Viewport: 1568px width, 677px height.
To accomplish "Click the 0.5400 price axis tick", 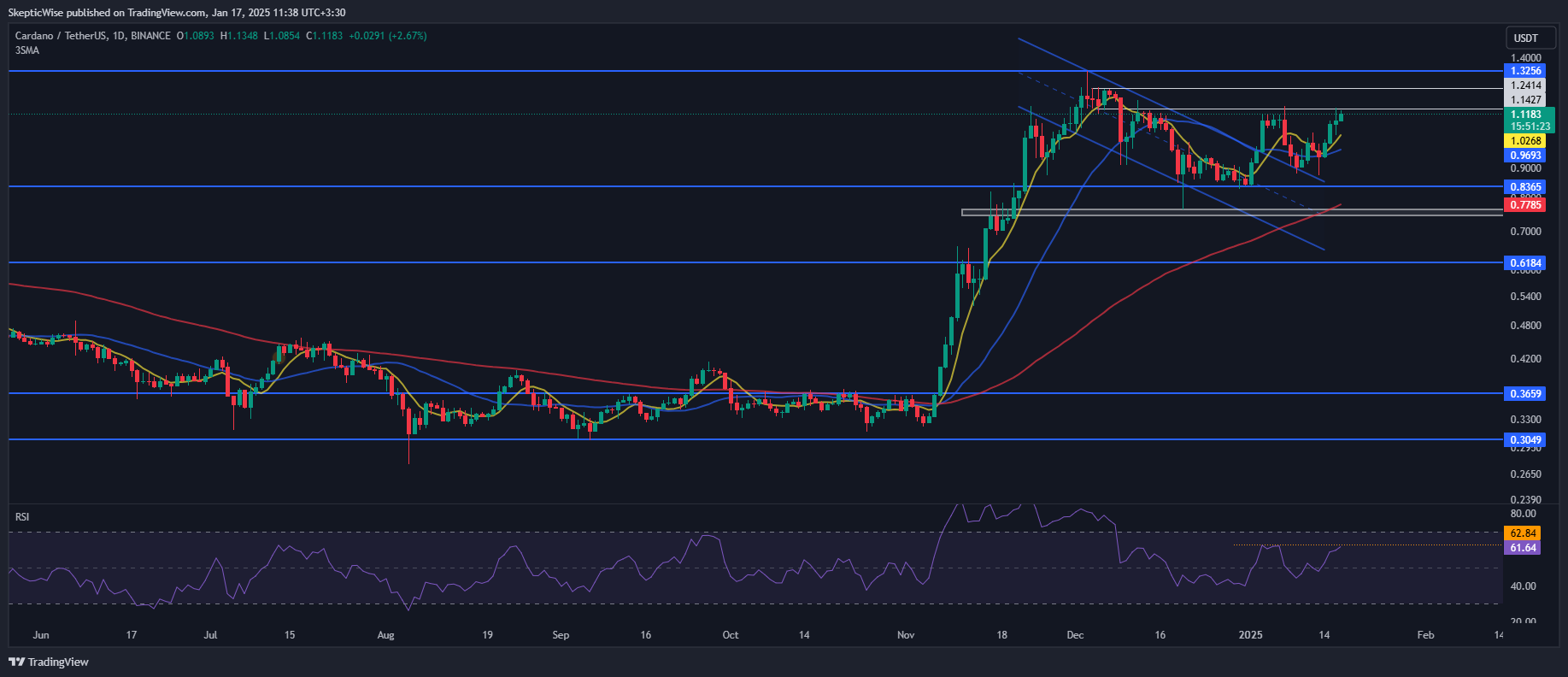I will (x=1526, y=297).
